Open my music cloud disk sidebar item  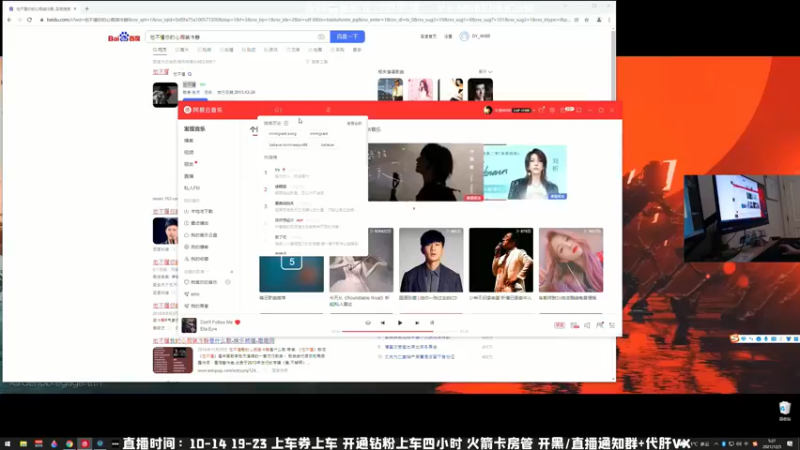tap(201, 235)
